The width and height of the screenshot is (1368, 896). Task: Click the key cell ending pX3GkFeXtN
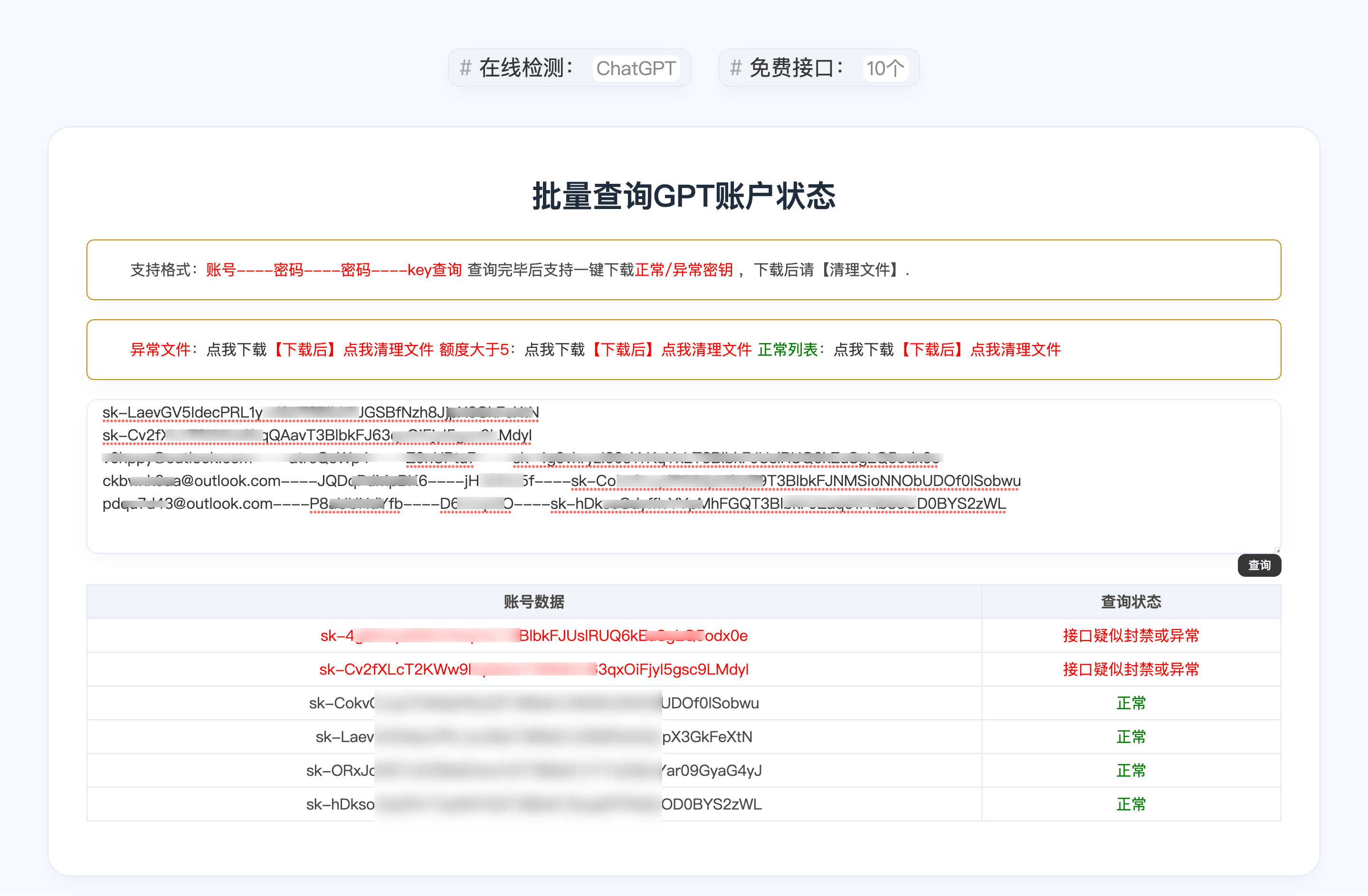(x=534, y=737)
